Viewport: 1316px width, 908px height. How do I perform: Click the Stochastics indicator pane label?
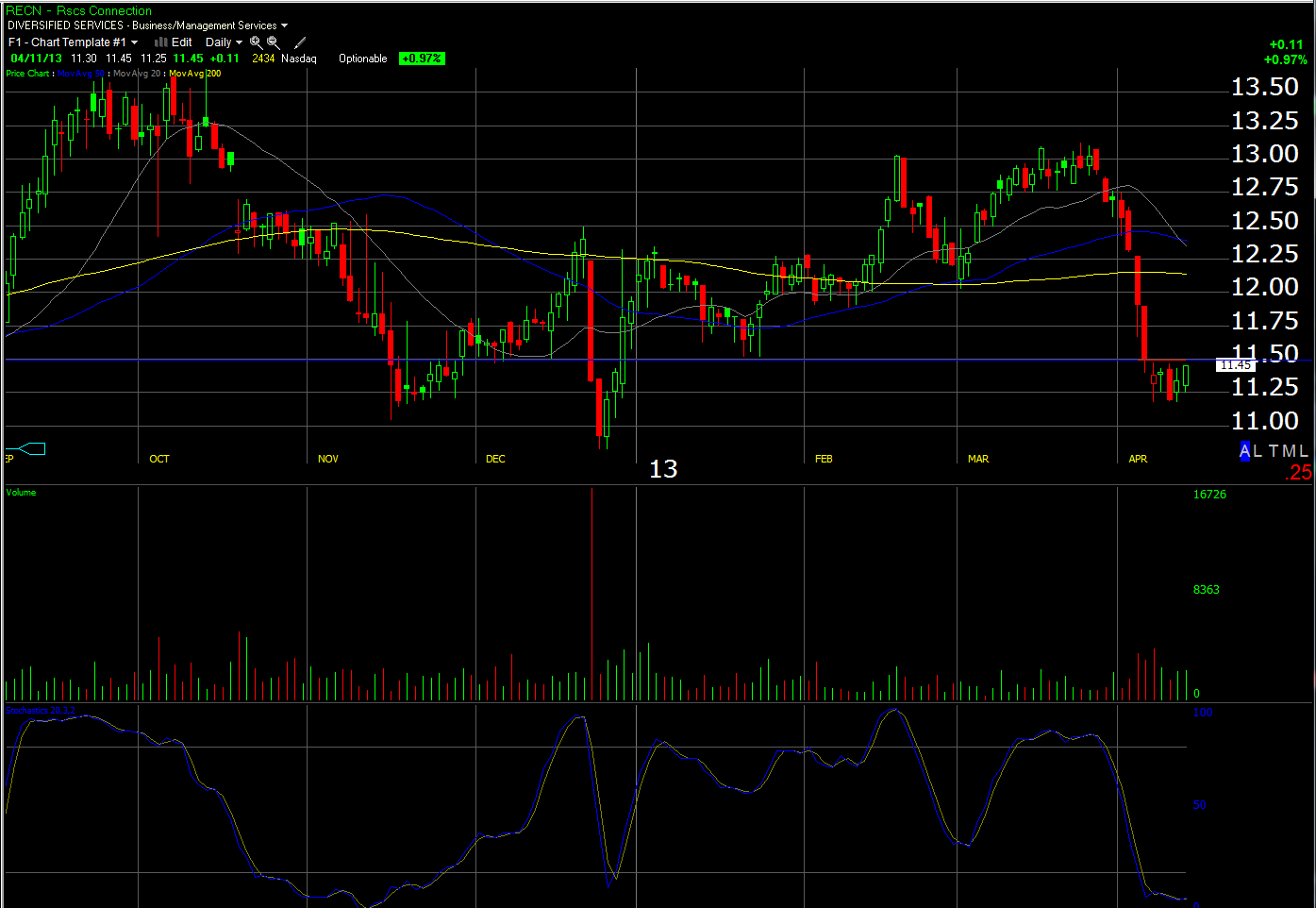pos(41,710)
